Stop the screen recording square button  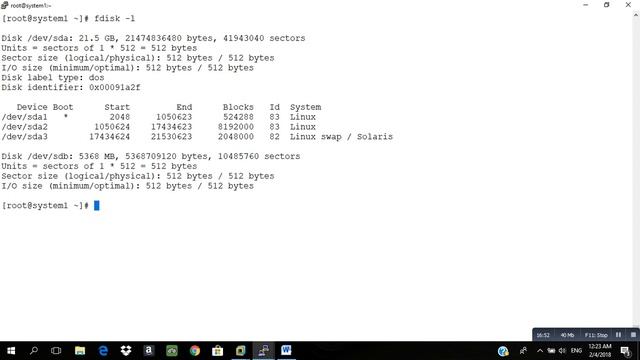point(633,335)
